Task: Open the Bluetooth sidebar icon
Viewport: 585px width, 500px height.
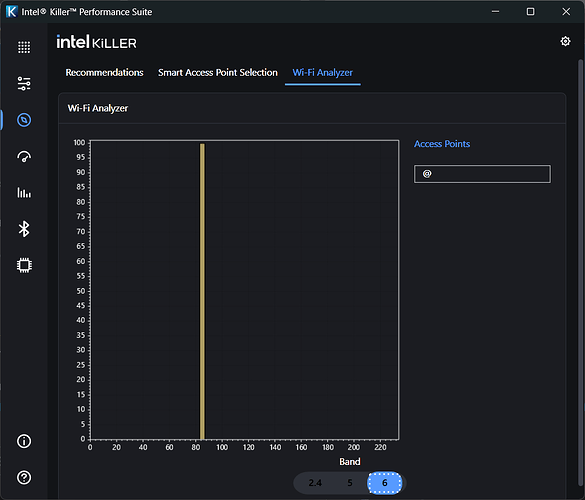Action: coord(24,229)
